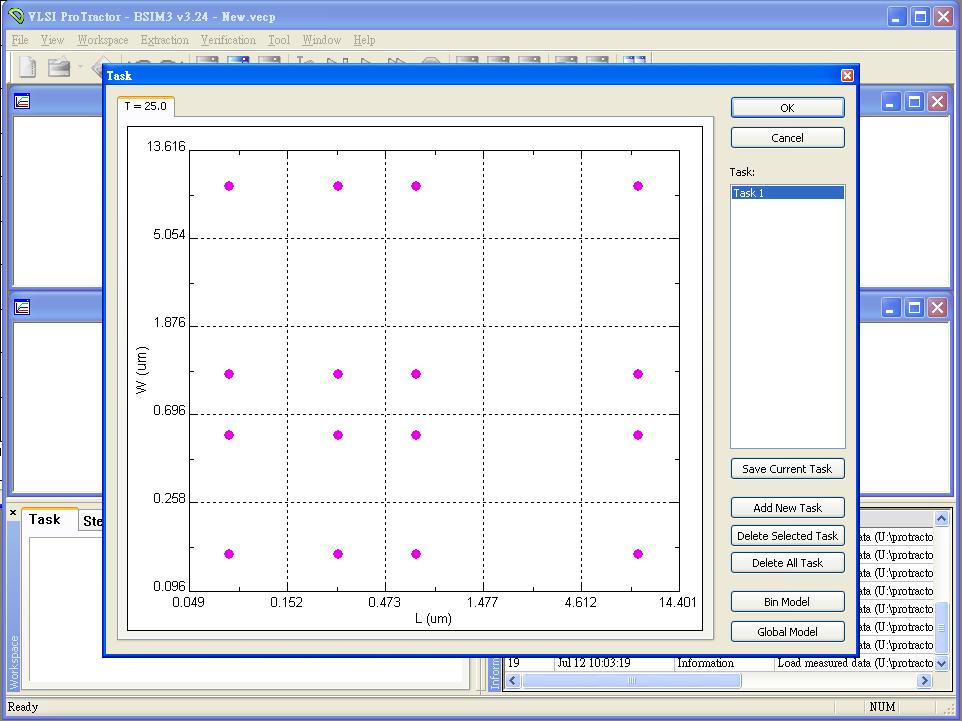962x721 pixels.
Task: Close the Task dialog using its X
Action: pyautogui.click(x=847, y=76)
